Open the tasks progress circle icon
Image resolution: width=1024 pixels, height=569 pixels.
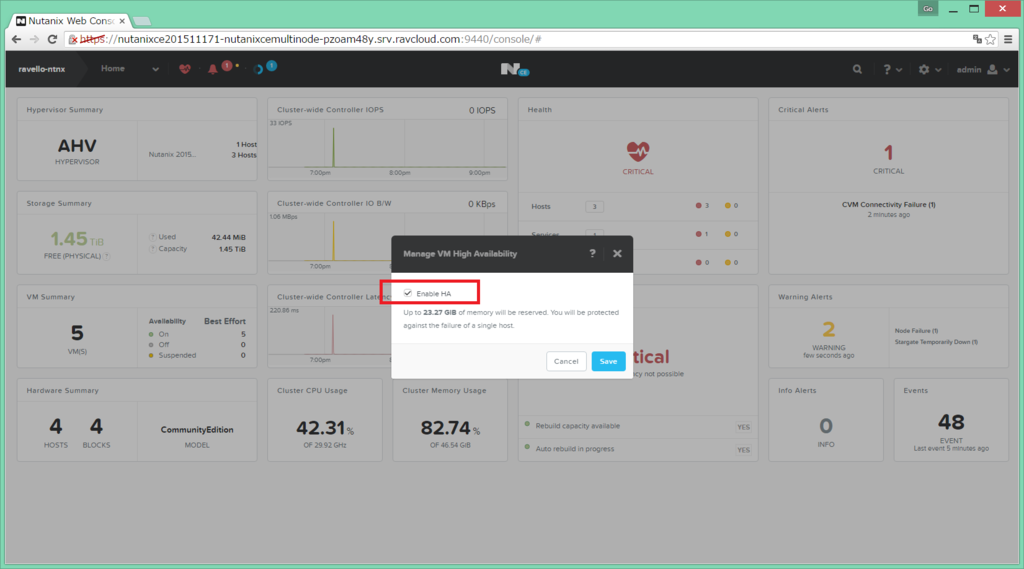[258, 69]
